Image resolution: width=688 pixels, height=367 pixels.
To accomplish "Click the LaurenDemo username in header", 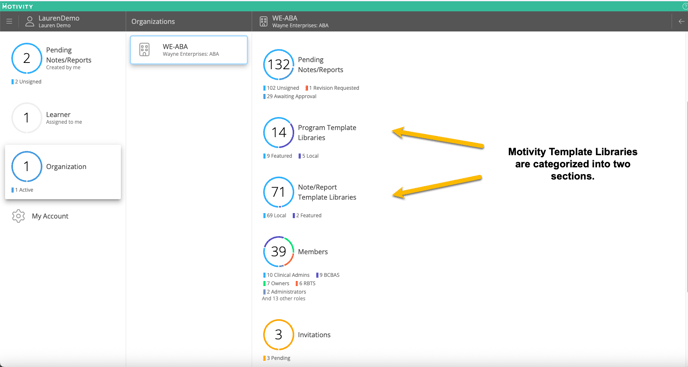I will [59, 18].
